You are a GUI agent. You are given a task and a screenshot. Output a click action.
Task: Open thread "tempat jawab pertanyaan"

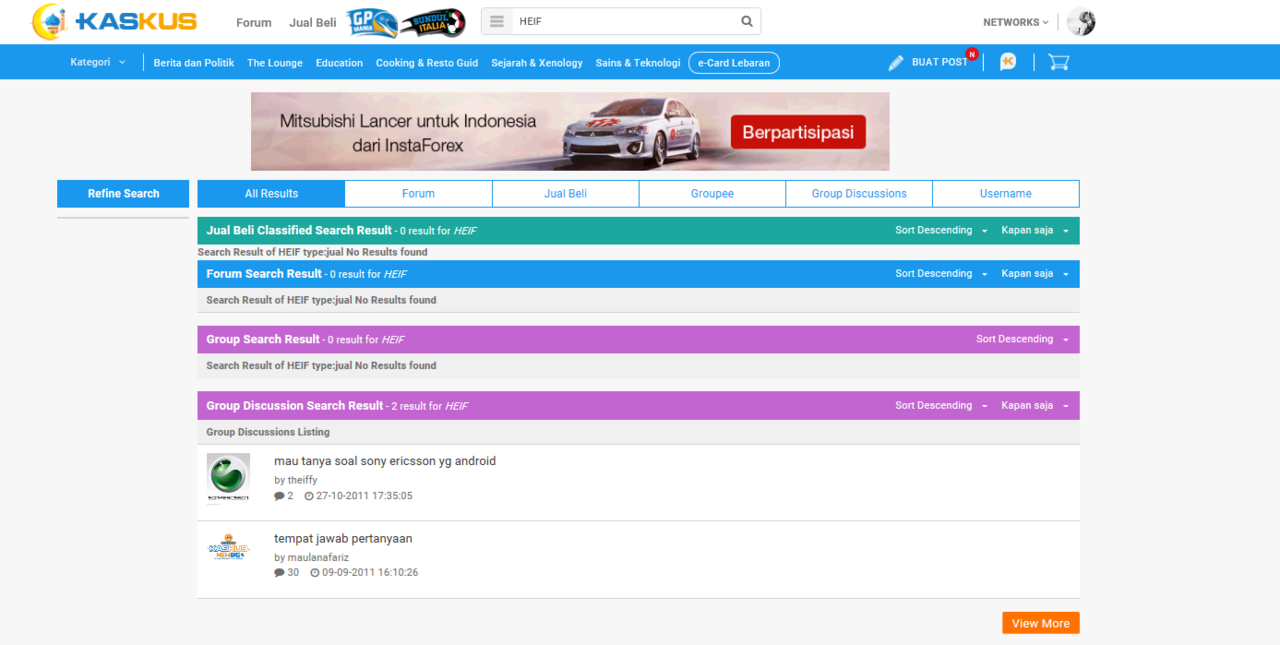(343, 539)
